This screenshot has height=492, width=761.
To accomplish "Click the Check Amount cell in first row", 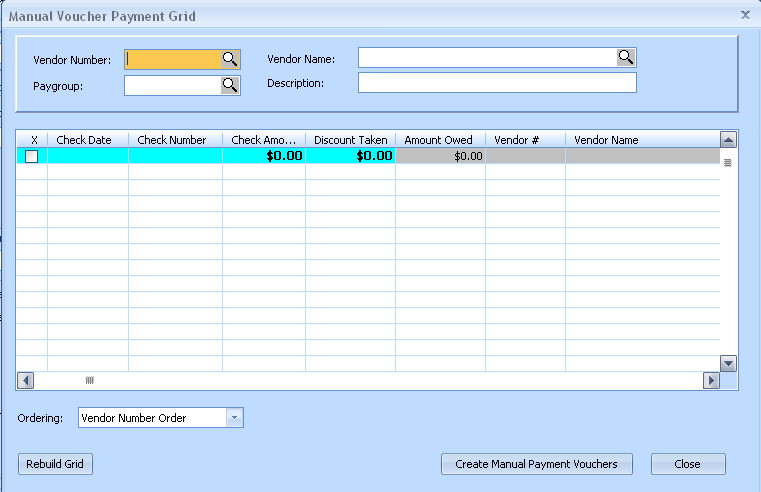I will click(263, 156).
